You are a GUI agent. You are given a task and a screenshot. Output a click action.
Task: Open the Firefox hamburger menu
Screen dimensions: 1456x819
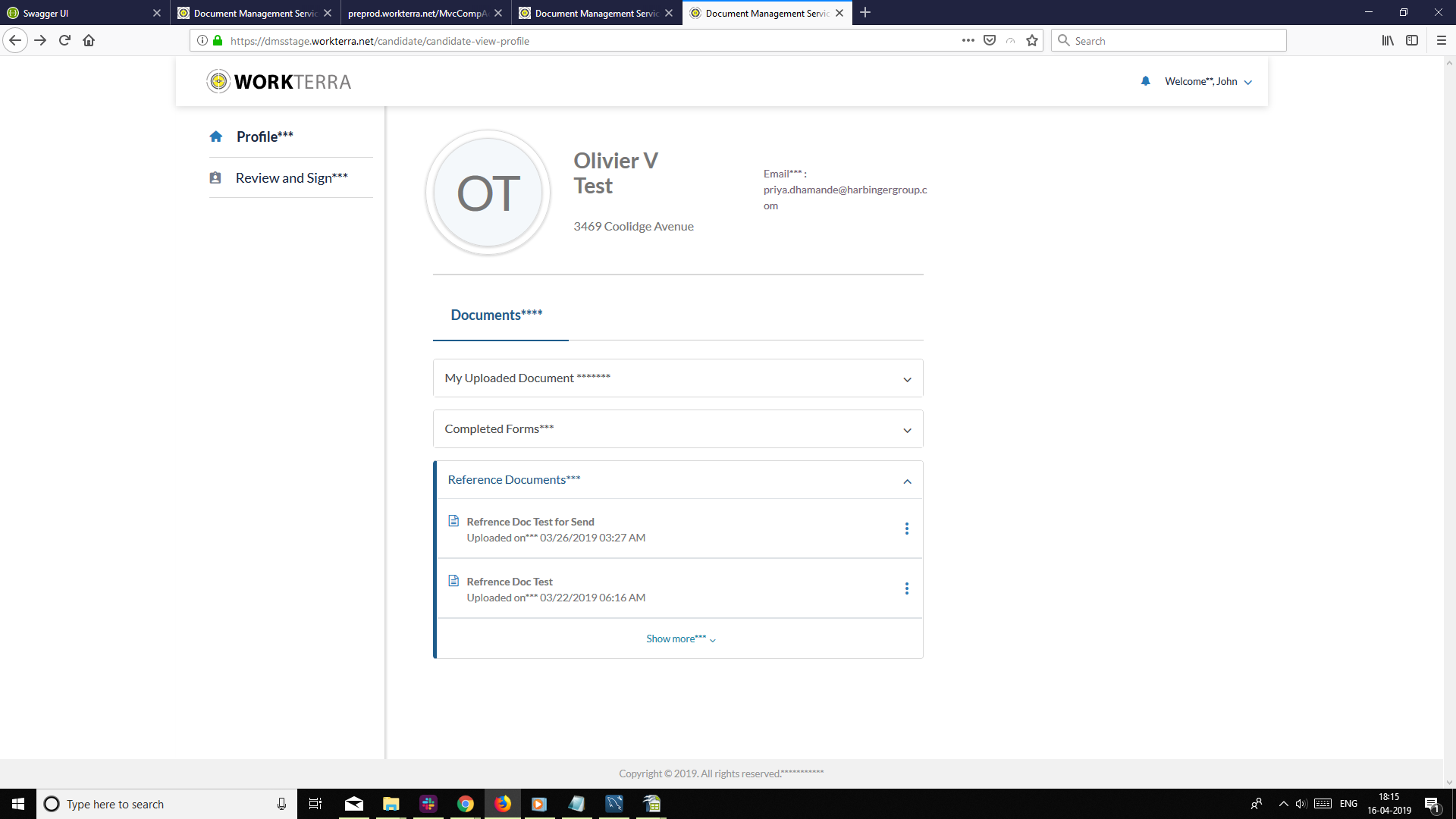(x=1442, y=40)
